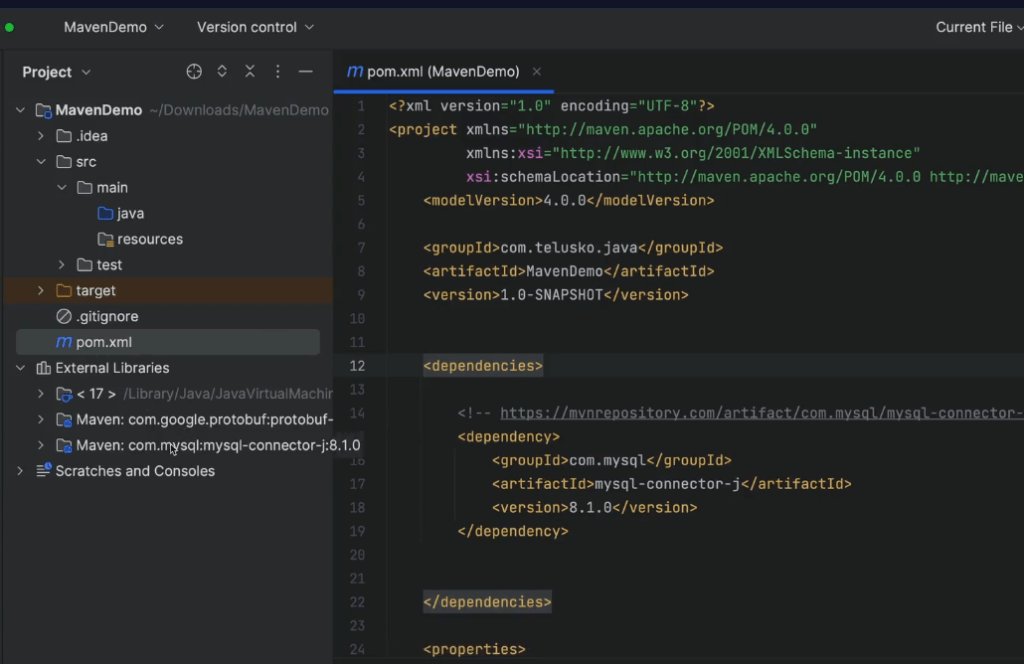Open the Project panel options three-dot menu
The height and width of the screenshot is (664, 1024).
coord(278,72)
